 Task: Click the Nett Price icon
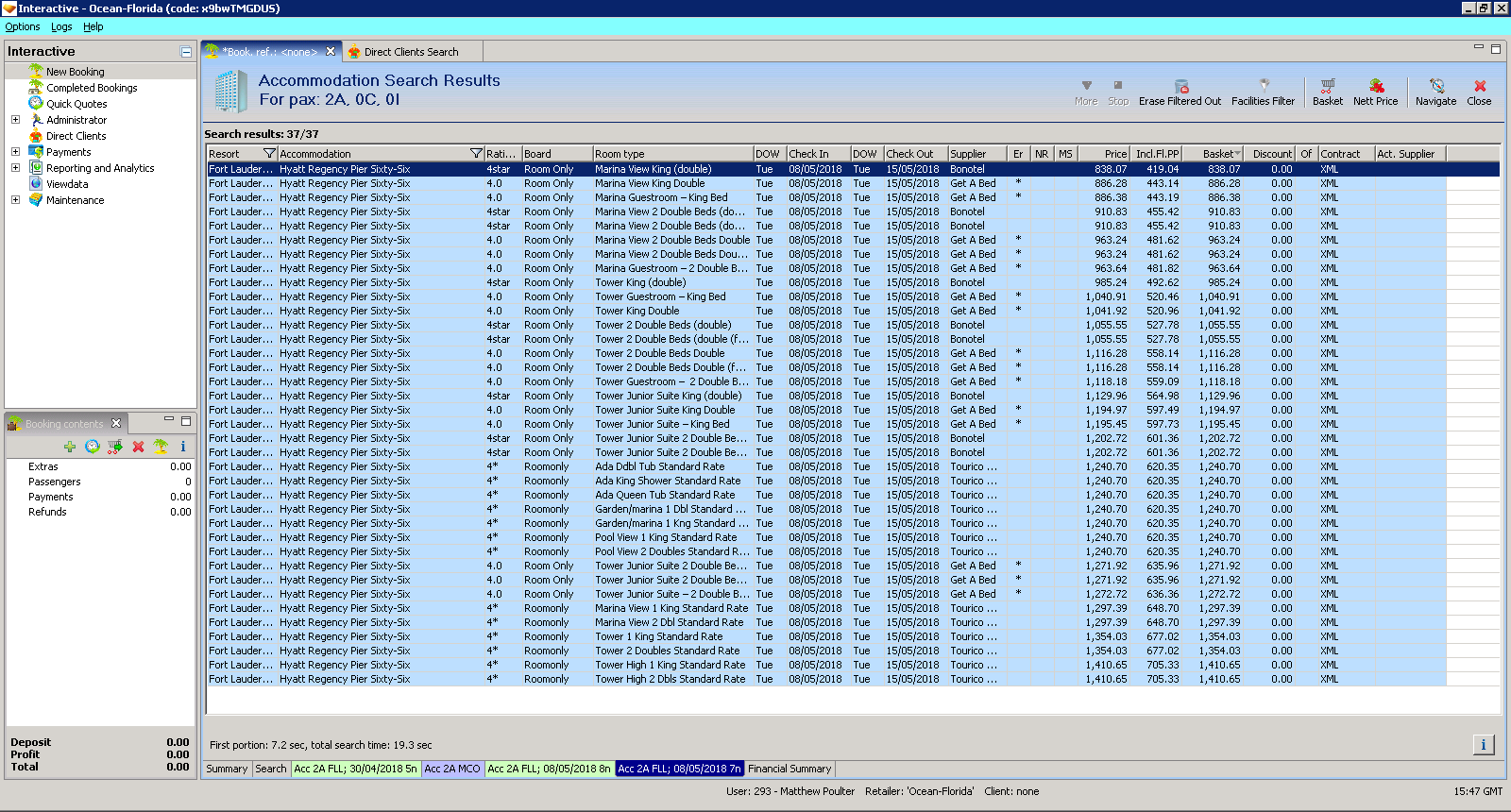[1376, 86]
